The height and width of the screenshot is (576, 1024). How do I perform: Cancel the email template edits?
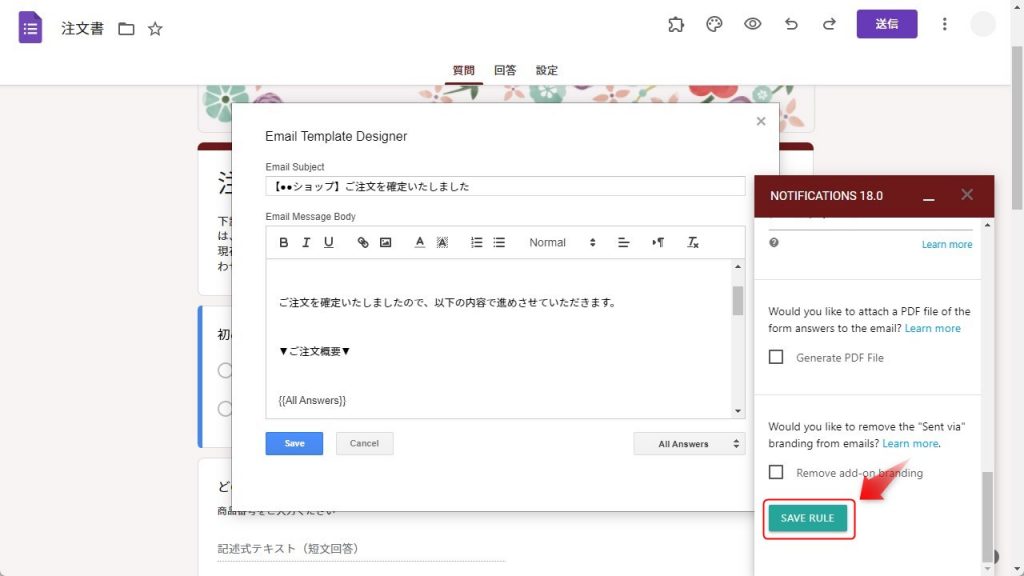click(x=364, y=443)
